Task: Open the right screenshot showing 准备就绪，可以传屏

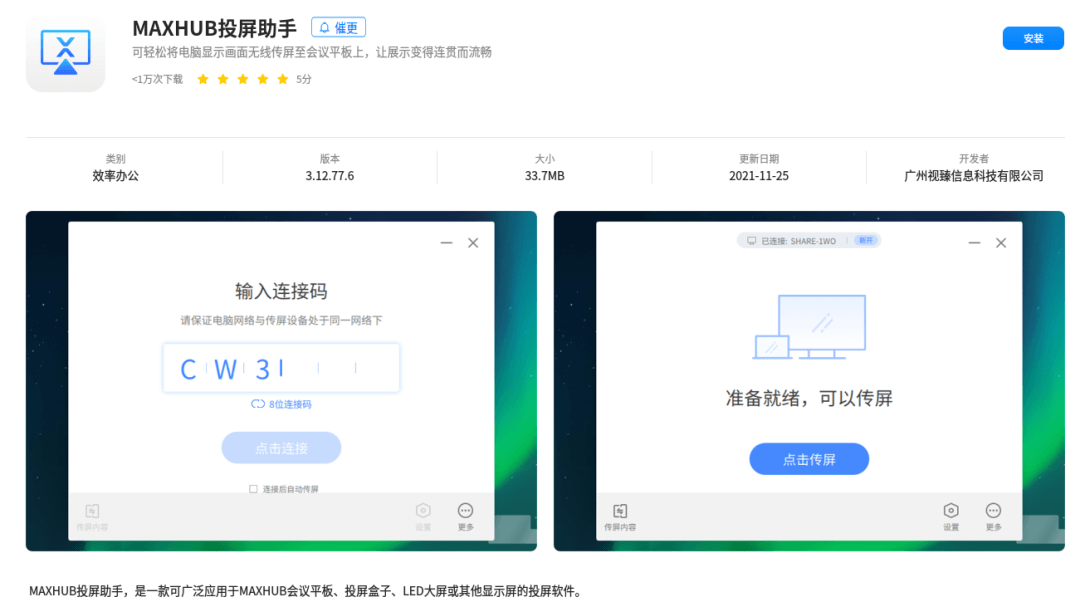Action: [x=809, y=381]
